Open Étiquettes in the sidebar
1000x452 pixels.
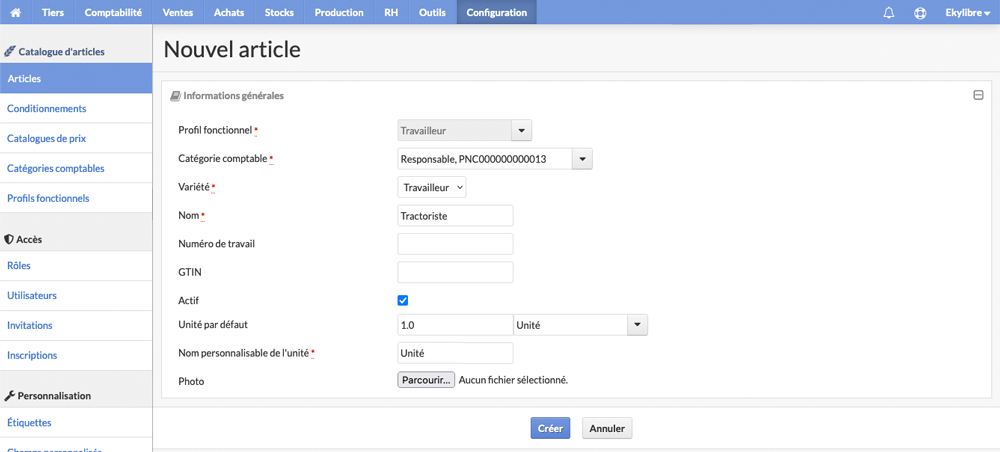76,423
